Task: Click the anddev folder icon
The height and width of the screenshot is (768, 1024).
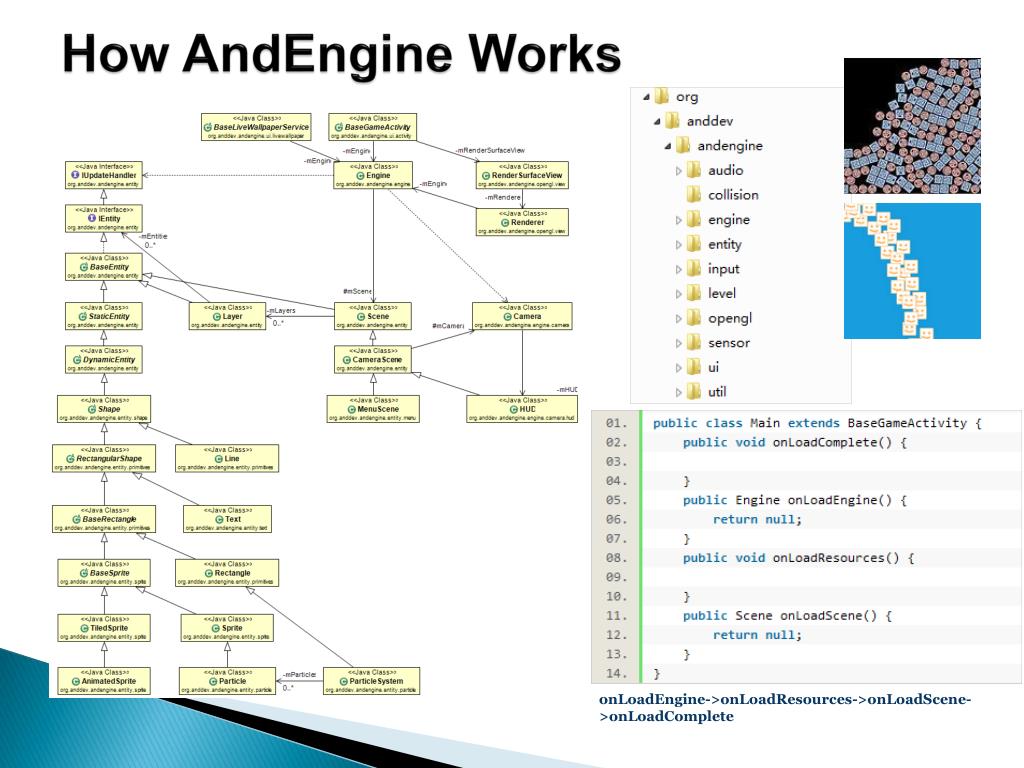Action: point(672,121)
